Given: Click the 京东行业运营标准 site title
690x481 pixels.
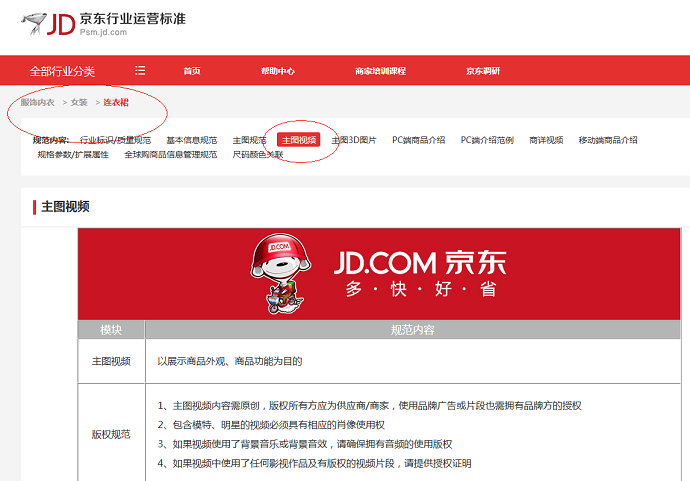Looking at the screenshot, I should (132, 18).
